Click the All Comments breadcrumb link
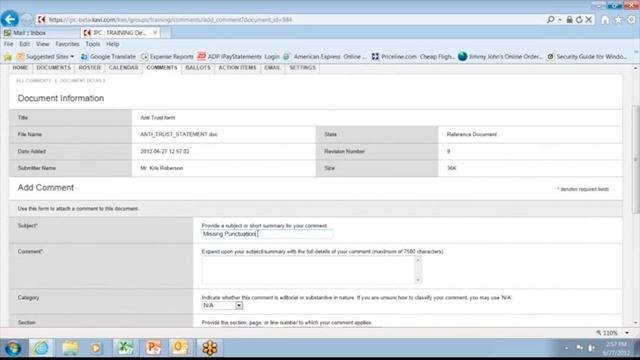 point(33,81)
